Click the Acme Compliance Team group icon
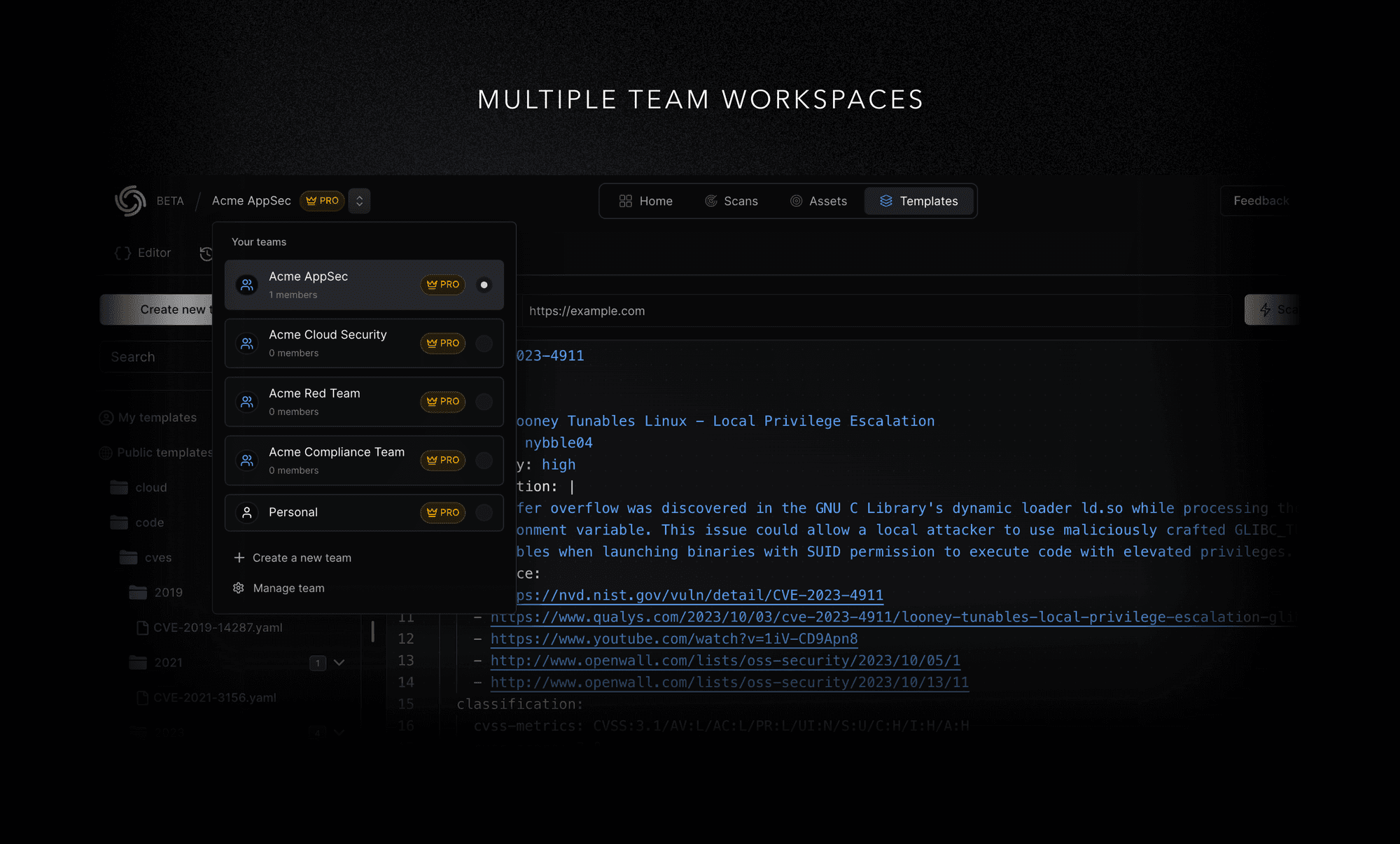Viewport: 1400px width, 844px height. [x=247, y=460]
